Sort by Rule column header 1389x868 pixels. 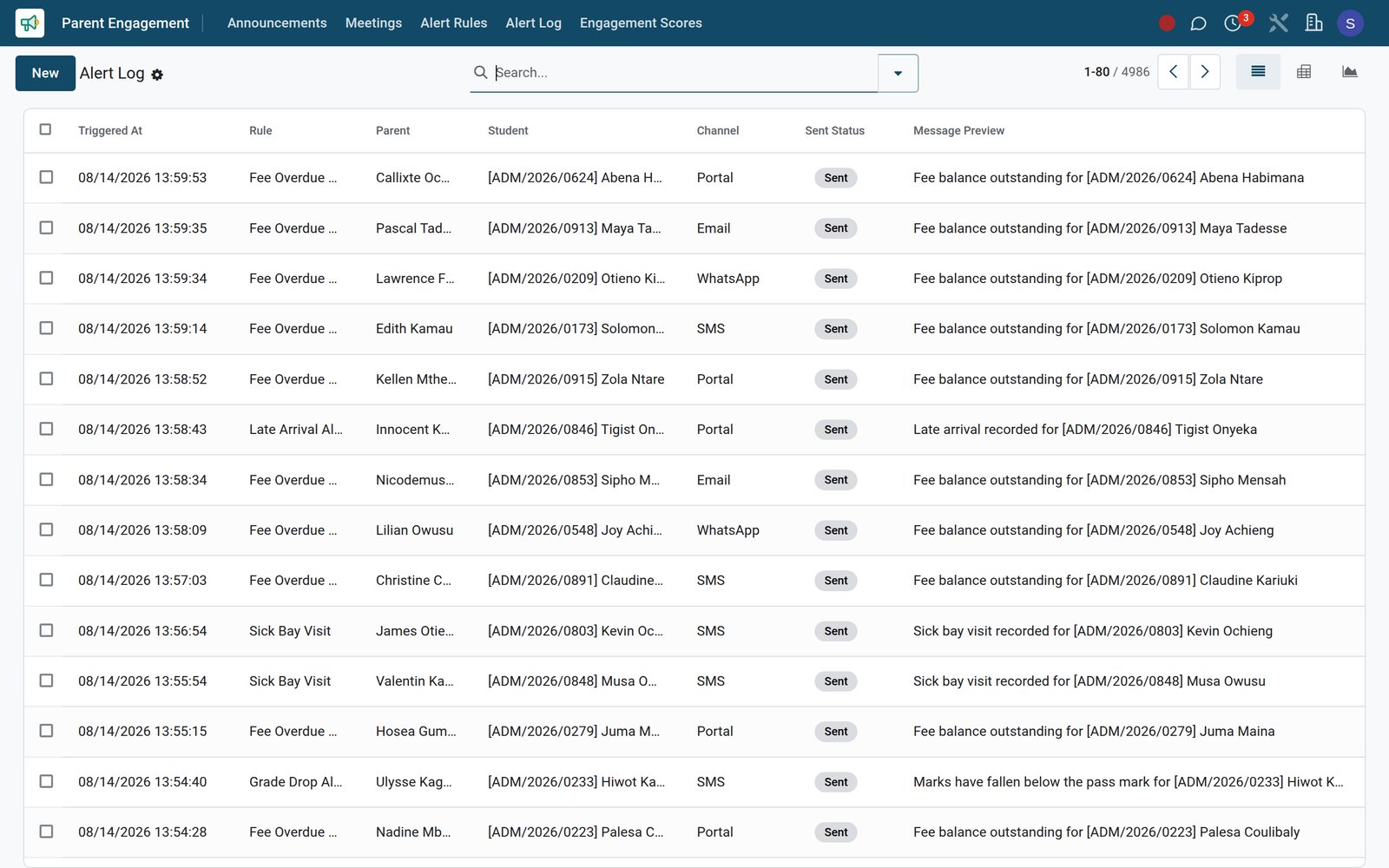(x=260, y=130)
